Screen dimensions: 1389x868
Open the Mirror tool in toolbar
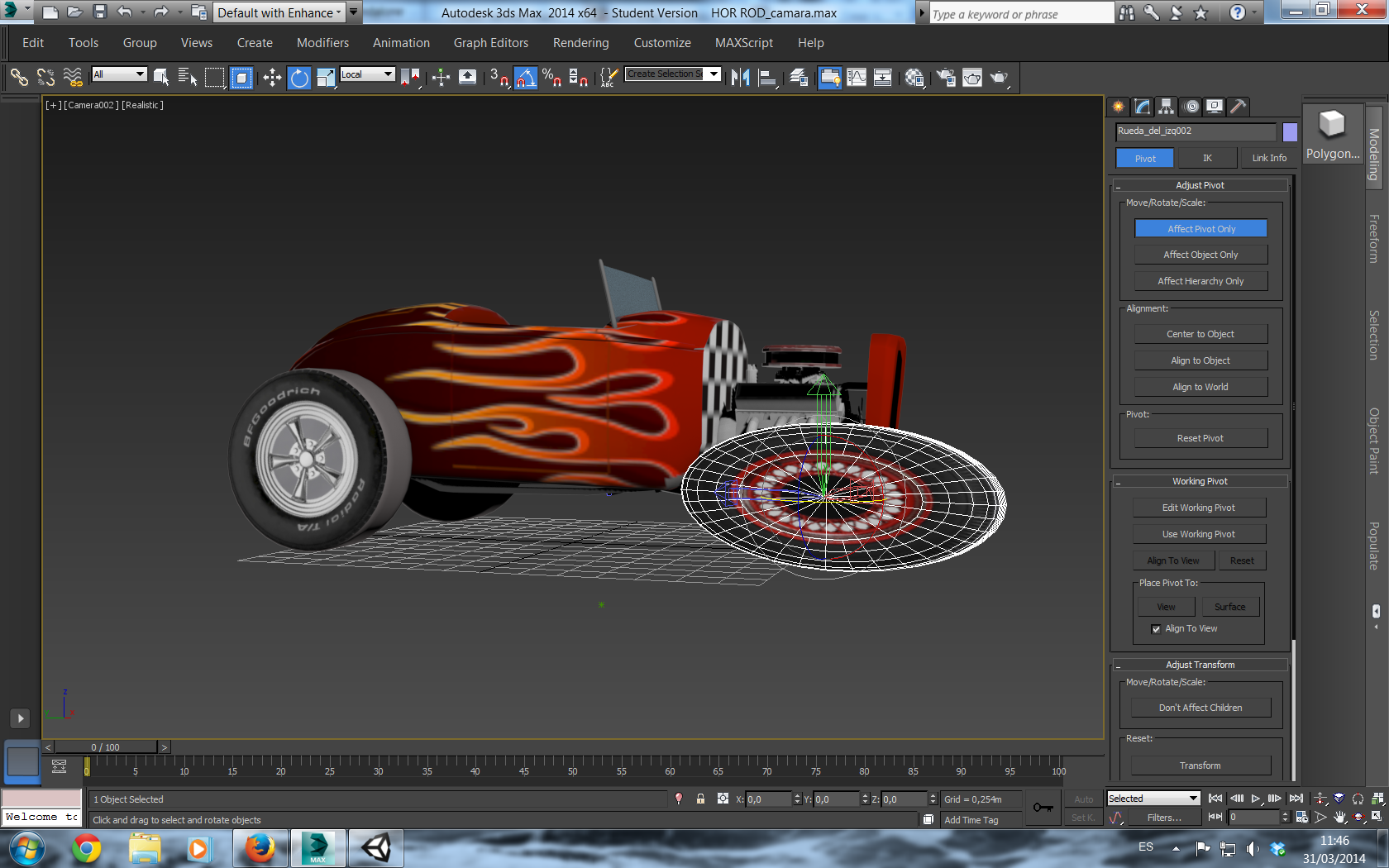[x=740, y=78]
